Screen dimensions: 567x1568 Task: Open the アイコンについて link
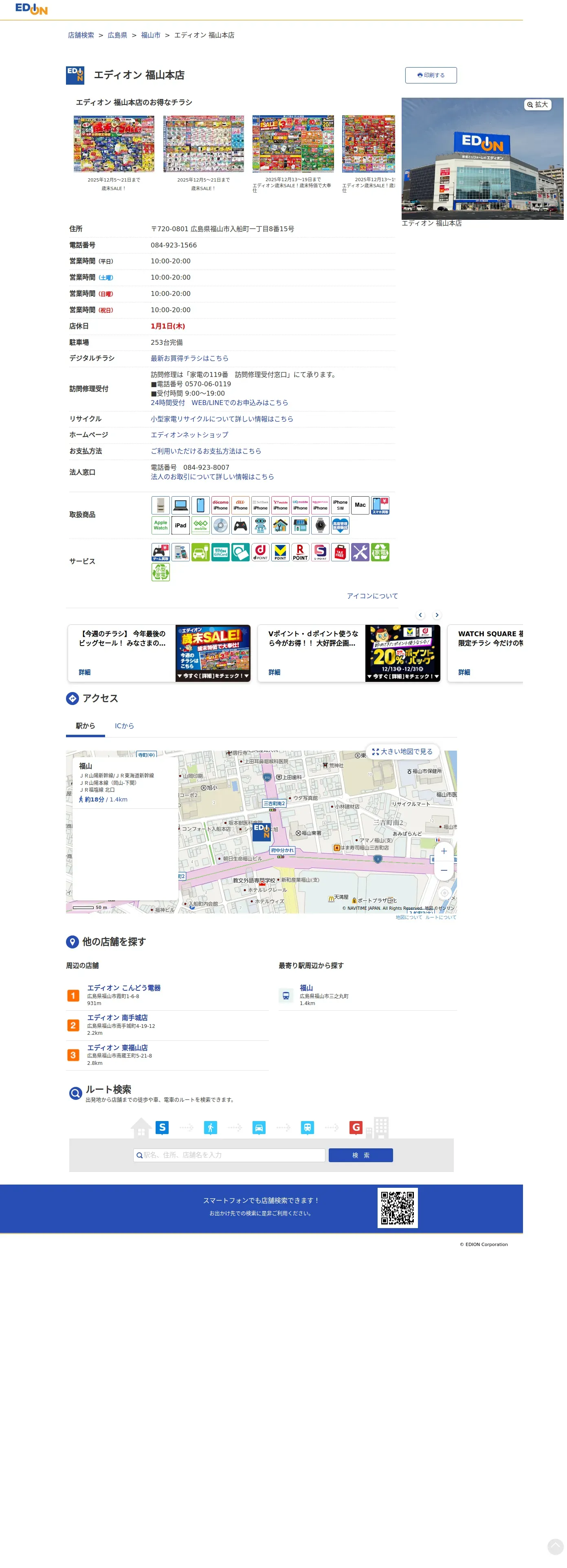[372, 596]
